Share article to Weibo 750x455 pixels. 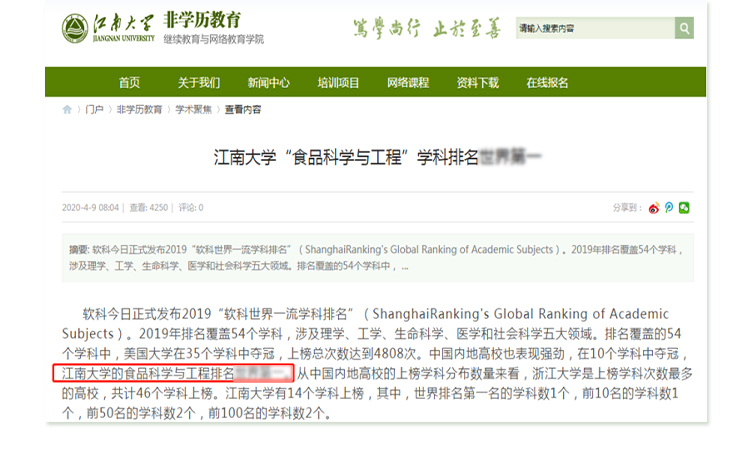click(654, 208)
